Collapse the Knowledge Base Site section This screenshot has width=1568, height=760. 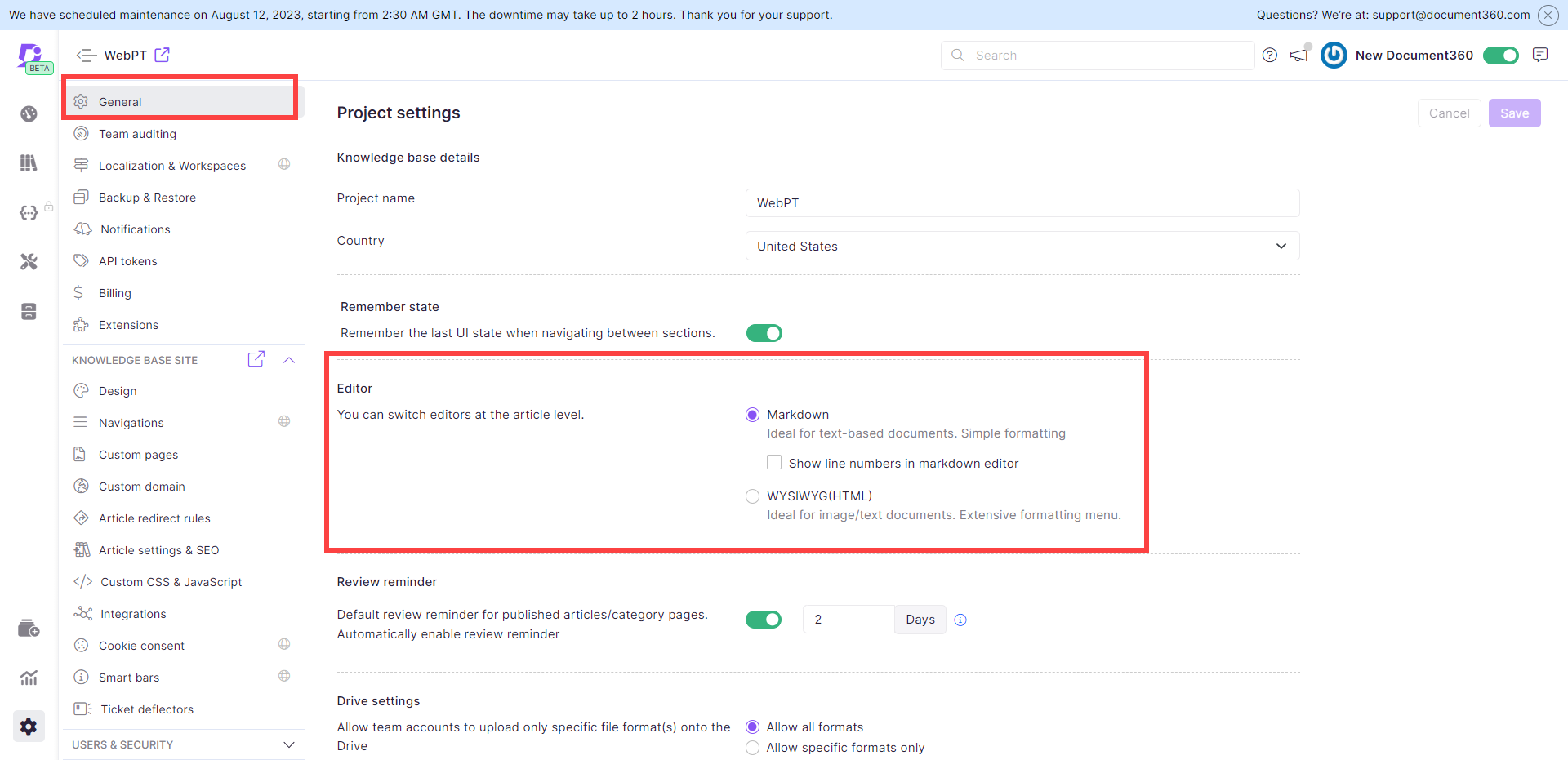point(289,360)
